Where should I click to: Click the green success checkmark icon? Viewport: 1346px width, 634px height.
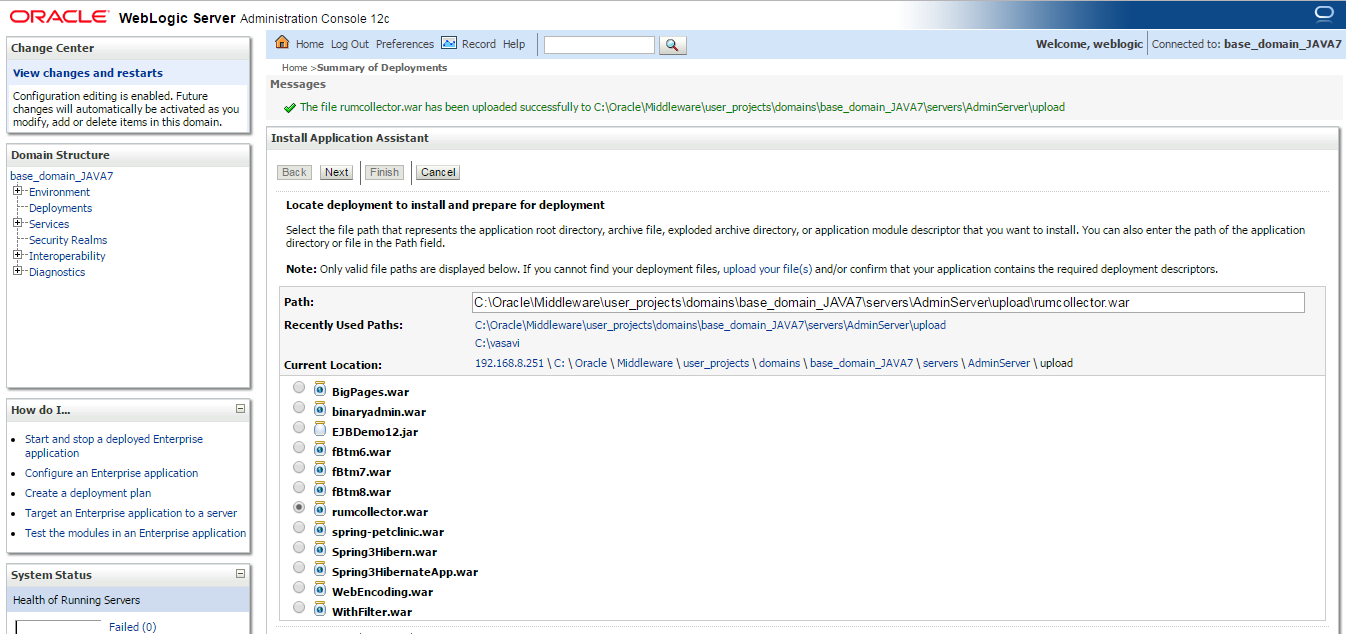tap(289, 107)
